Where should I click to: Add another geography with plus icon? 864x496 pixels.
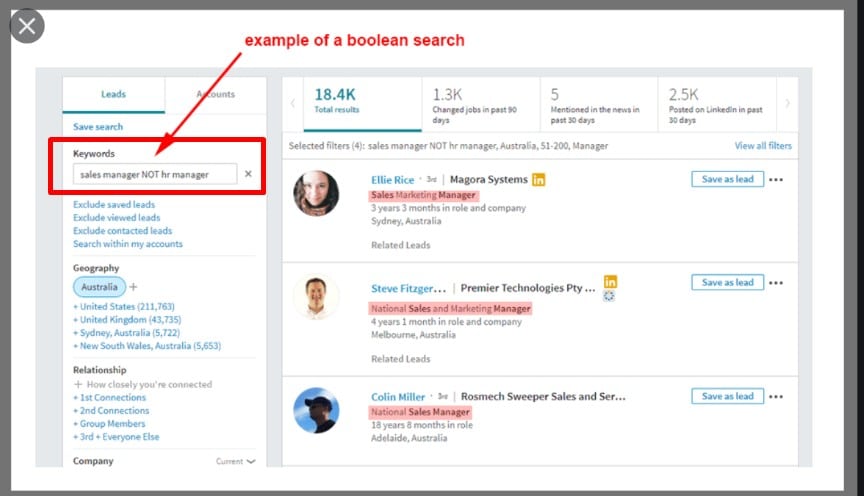coord(133,287)
